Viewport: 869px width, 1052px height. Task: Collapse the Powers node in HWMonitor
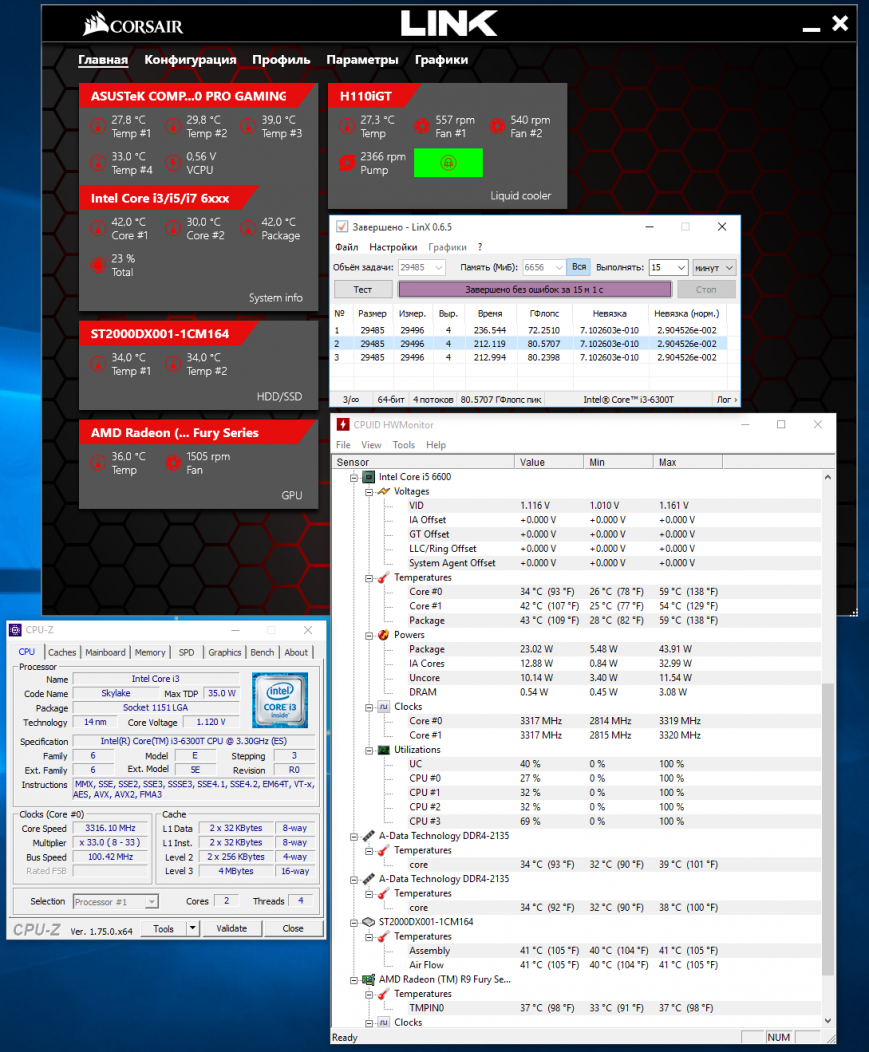[369, 635]
